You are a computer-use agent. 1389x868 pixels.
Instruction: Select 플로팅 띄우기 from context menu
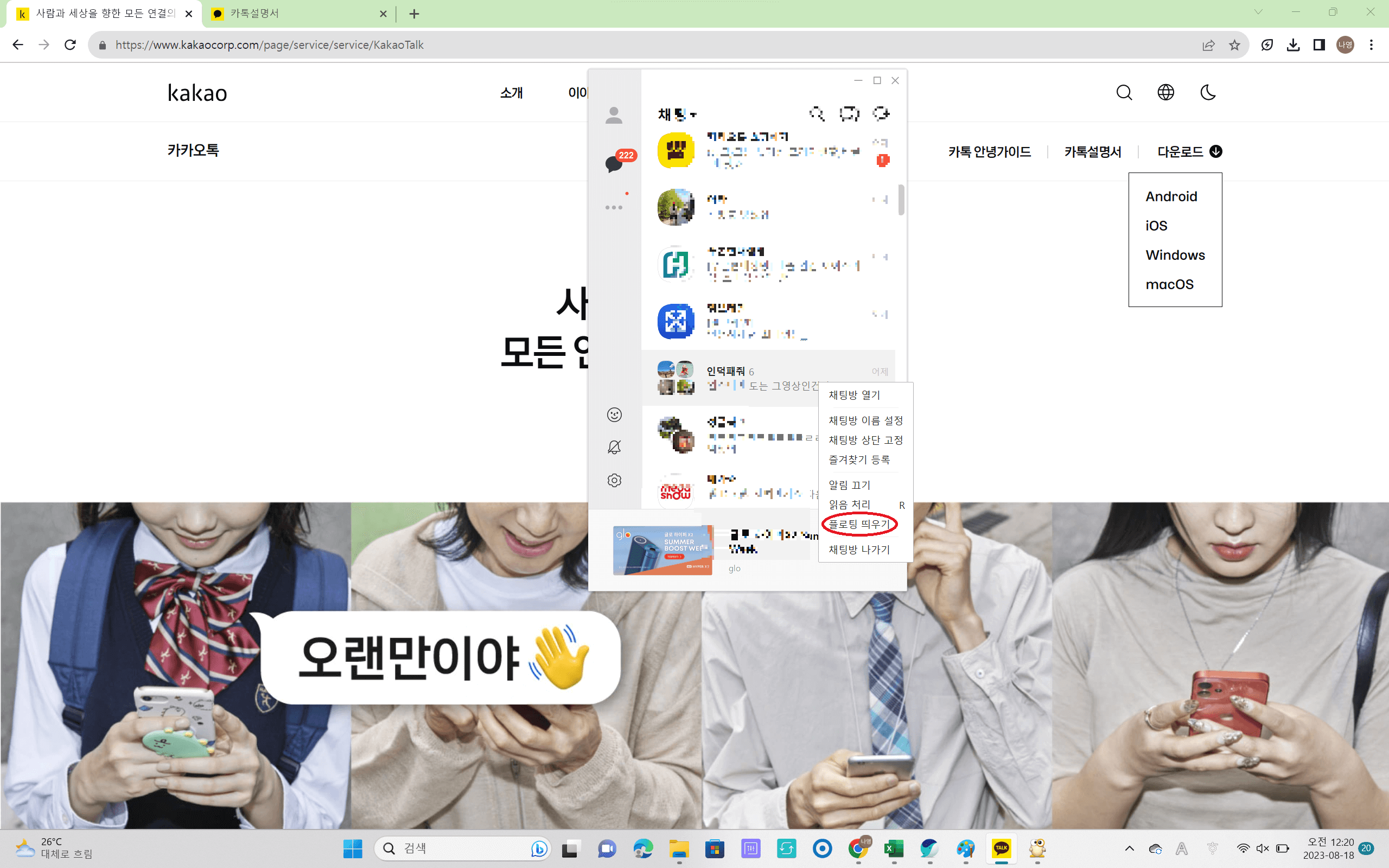click(x=859, y=524)
